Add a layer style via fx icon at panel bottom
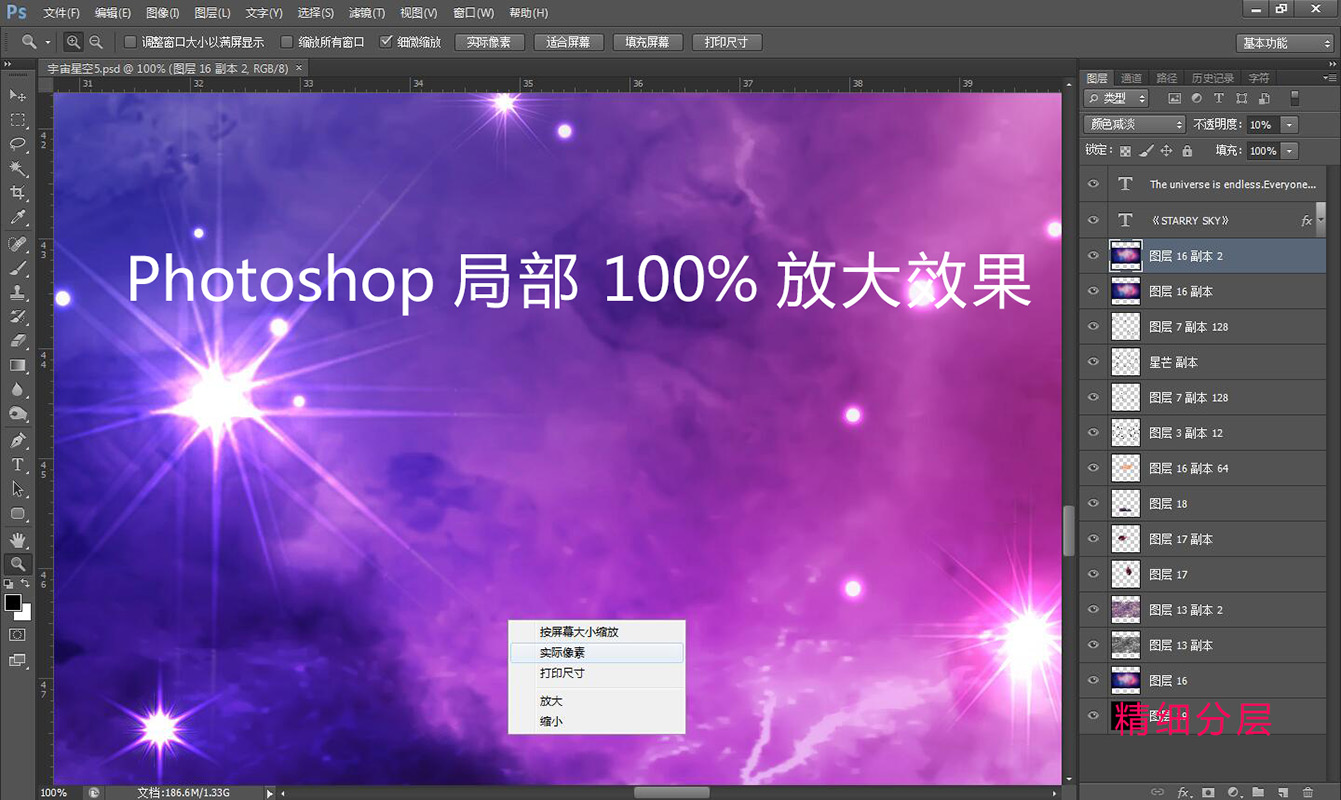Viewport: 1341px width, 800px height. coord(1184,792)
